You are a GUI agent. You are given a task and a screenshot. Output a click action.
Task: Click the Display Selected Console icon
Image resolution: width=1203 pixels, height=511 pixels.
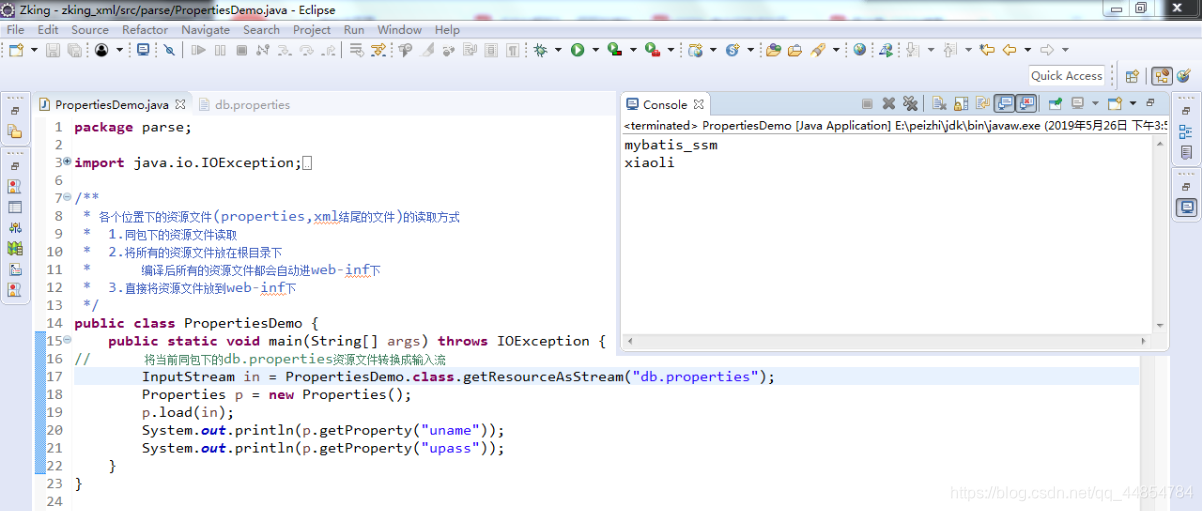tap(1076, 103)
